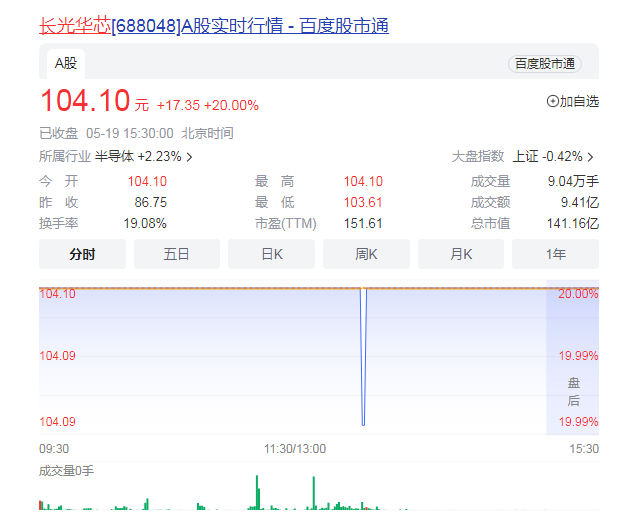
Task: Show the 周K candlestick chart
Action: click(x=366, y=254)
